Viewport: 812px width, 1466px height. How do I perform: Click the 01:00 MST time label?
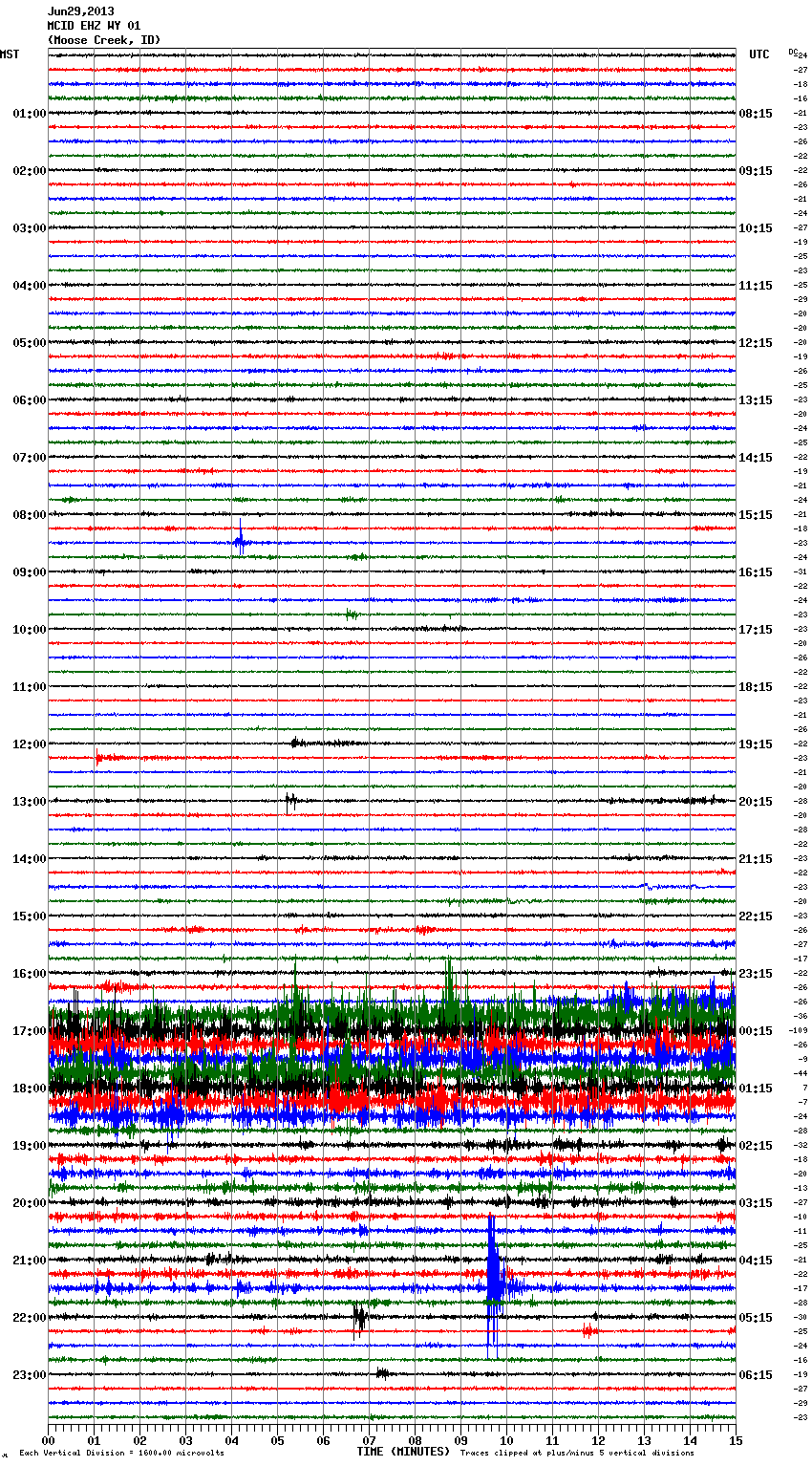click(x=30, y=114)
